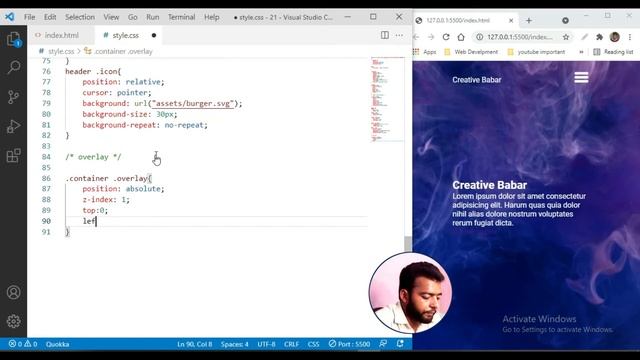
Task: Change encoding via UTF-8 status entry
Action: [266, 344]
